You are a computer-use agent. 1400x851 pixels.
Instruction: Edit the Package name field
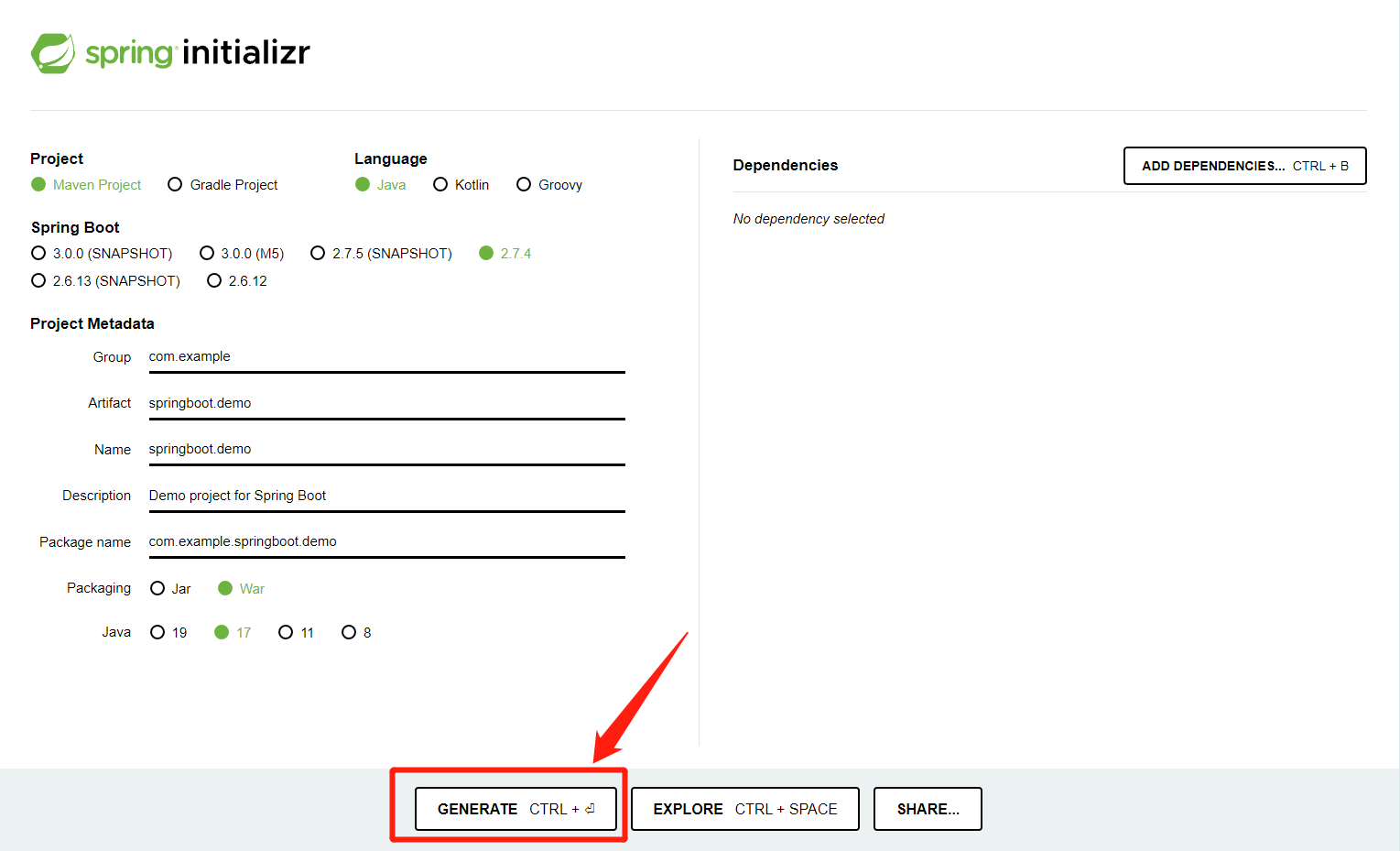[x=386, y=542]
